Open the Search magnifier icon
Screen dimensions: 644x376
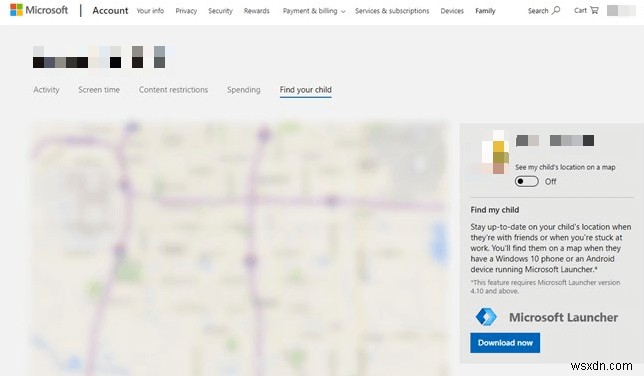click(x=556, y=10)
